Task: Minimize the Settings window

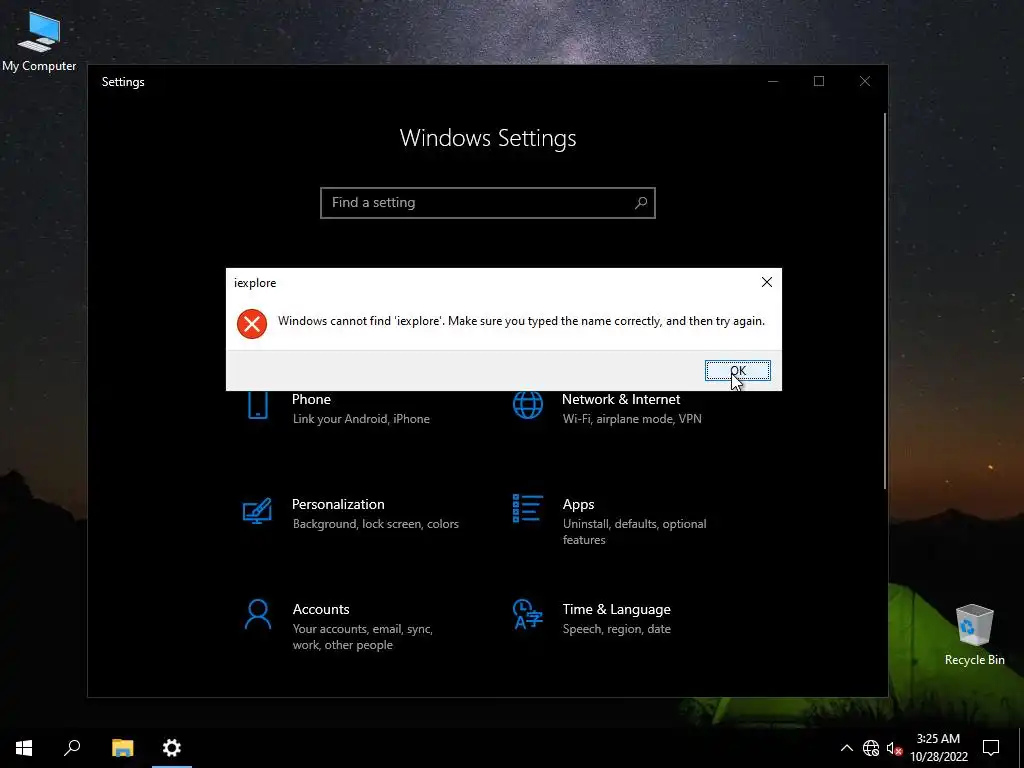Action: [x=773, y=81]
